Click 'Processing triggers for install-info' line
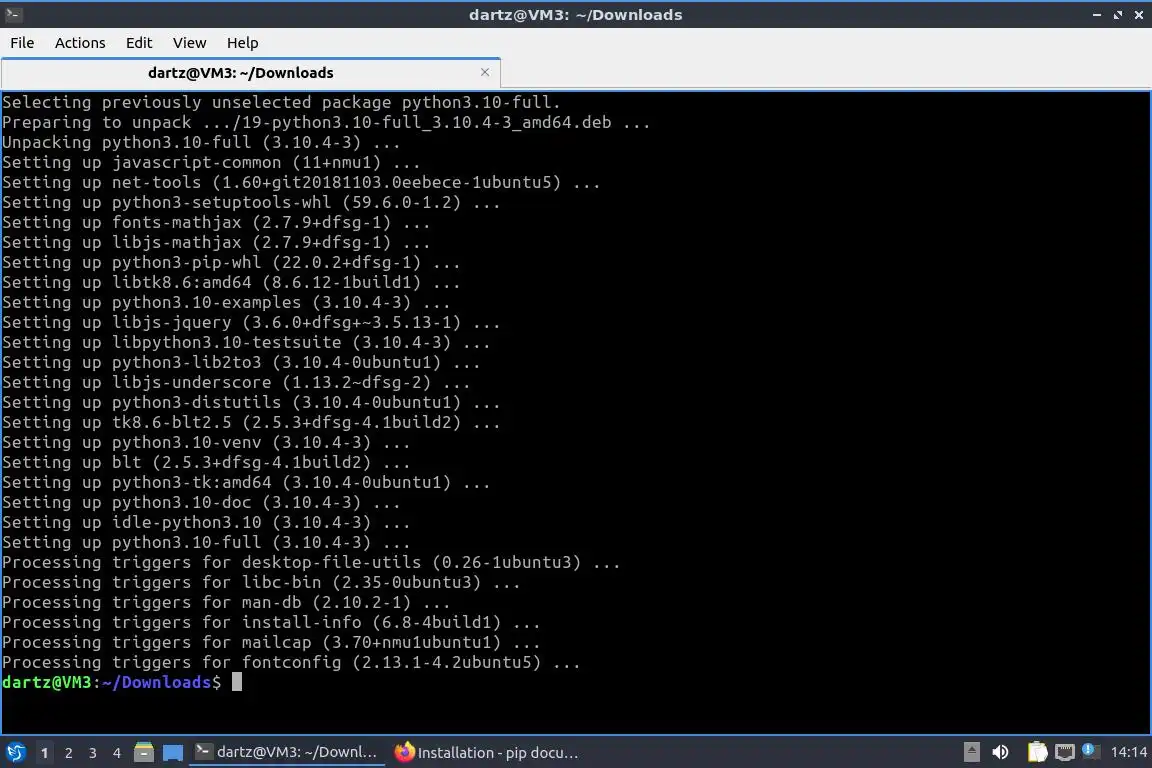The height and width of the screenshot is (768, 1152). click(x=271, y=622)
